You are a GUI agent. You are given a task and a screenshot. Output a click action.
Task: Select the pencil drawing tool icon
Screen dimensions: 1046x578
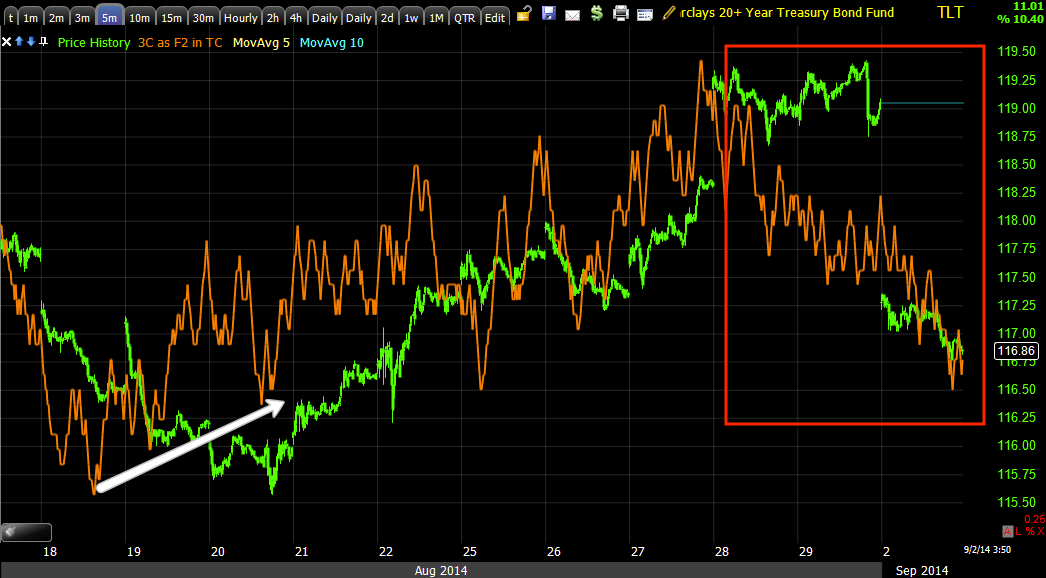(668, 13)
